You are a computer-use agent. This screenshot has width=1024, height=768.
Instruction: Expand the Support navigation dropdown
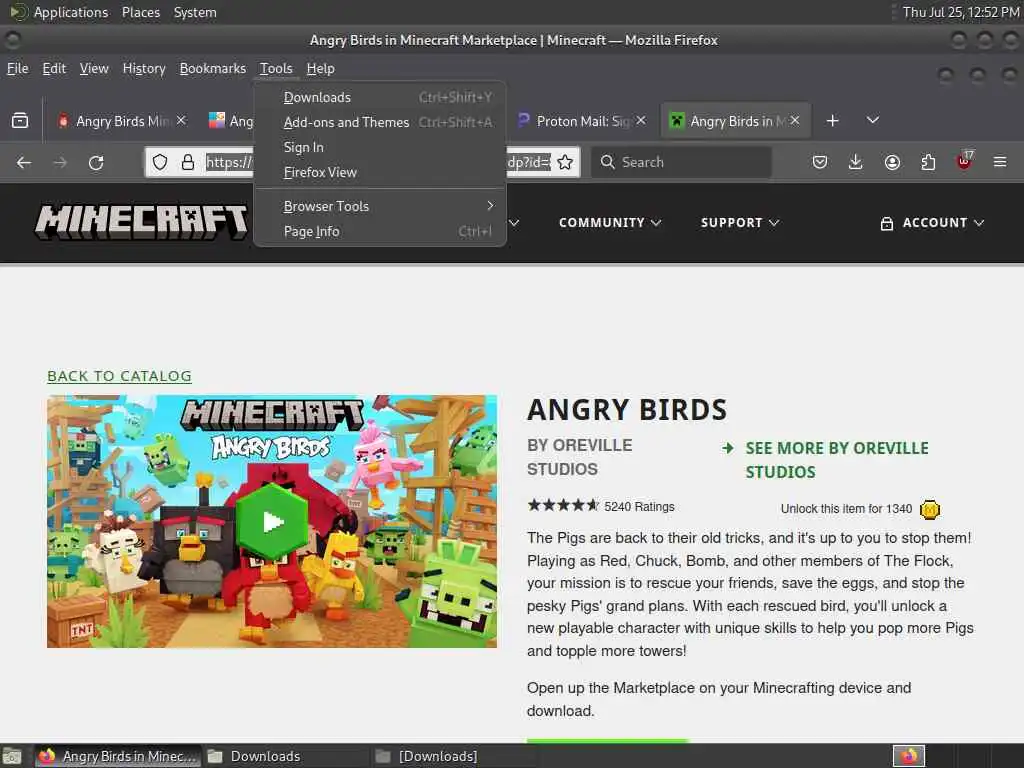point(740,223)
